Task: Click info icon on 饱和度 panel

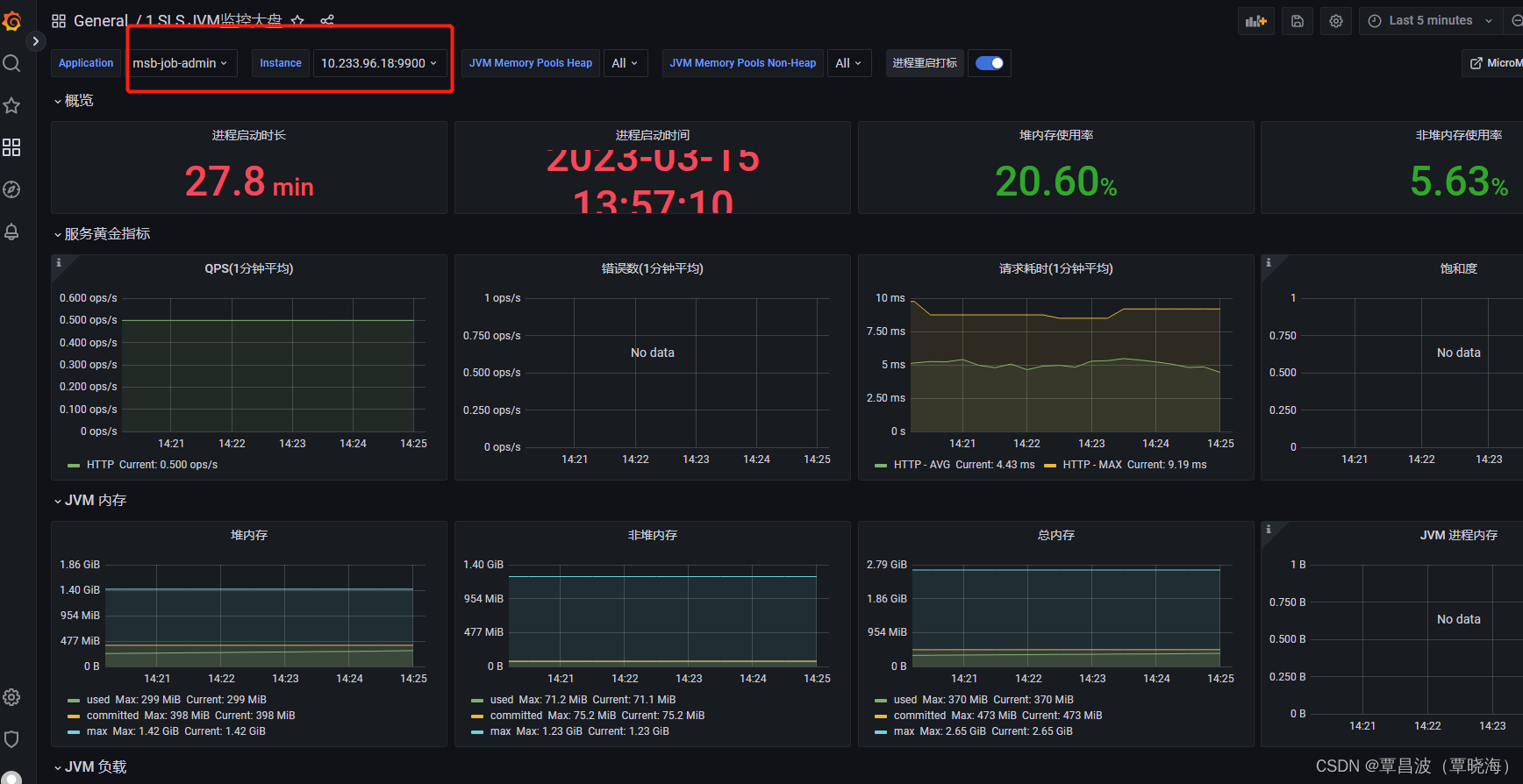Action: (1269, 262)
